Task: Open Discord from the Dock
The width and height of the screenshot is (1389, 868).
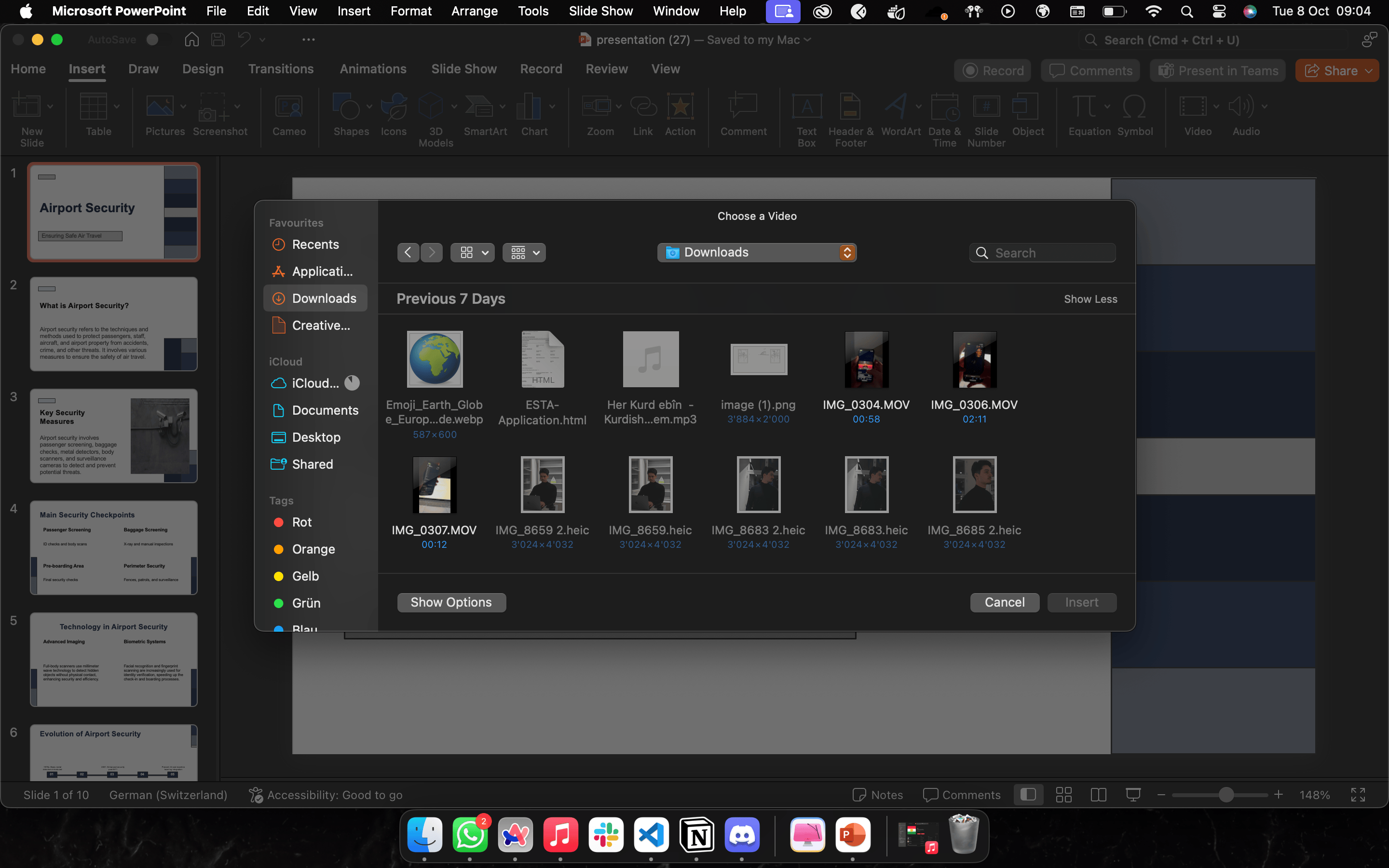Action: click(x=742, y=835)
